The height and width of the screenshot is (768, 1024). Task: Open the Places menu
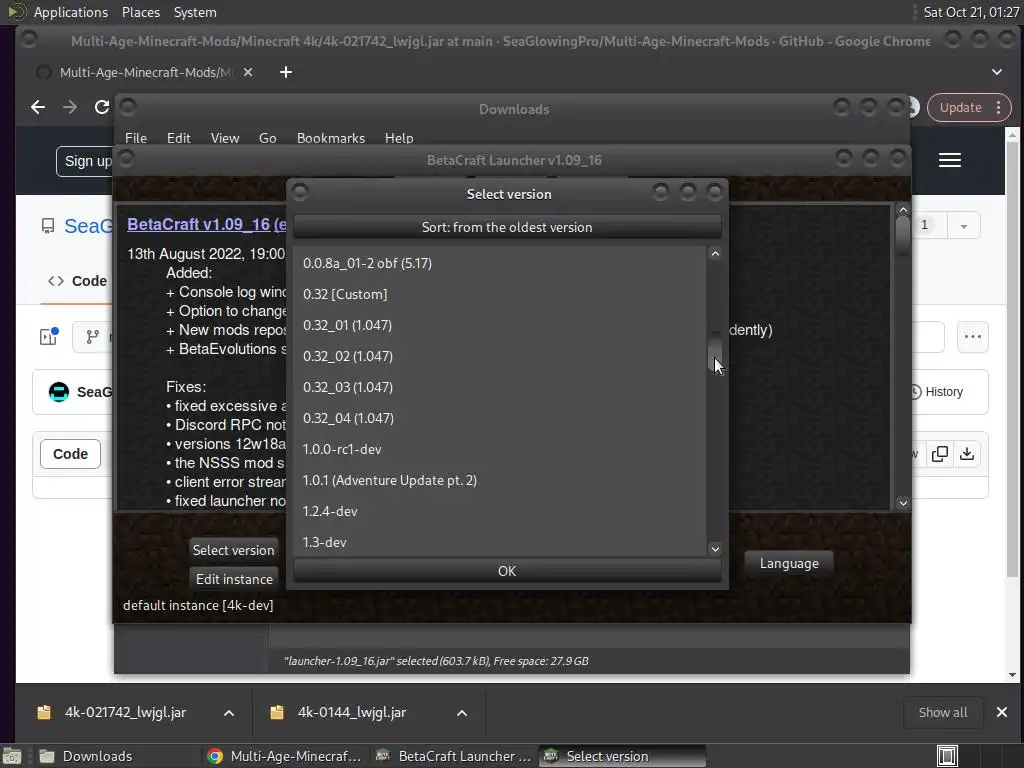point(140,12)
